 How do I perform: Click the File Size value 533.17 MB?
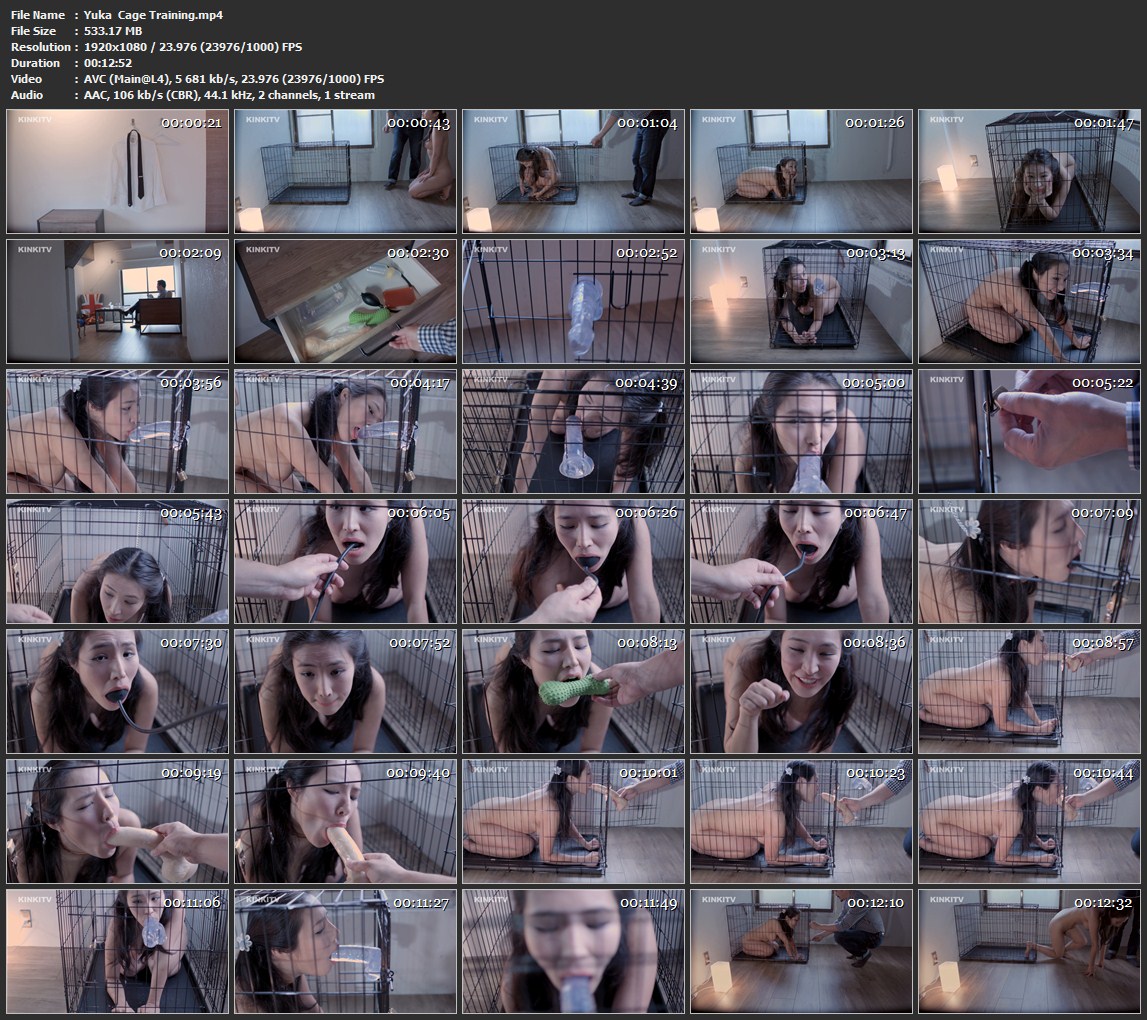point(115,31)
